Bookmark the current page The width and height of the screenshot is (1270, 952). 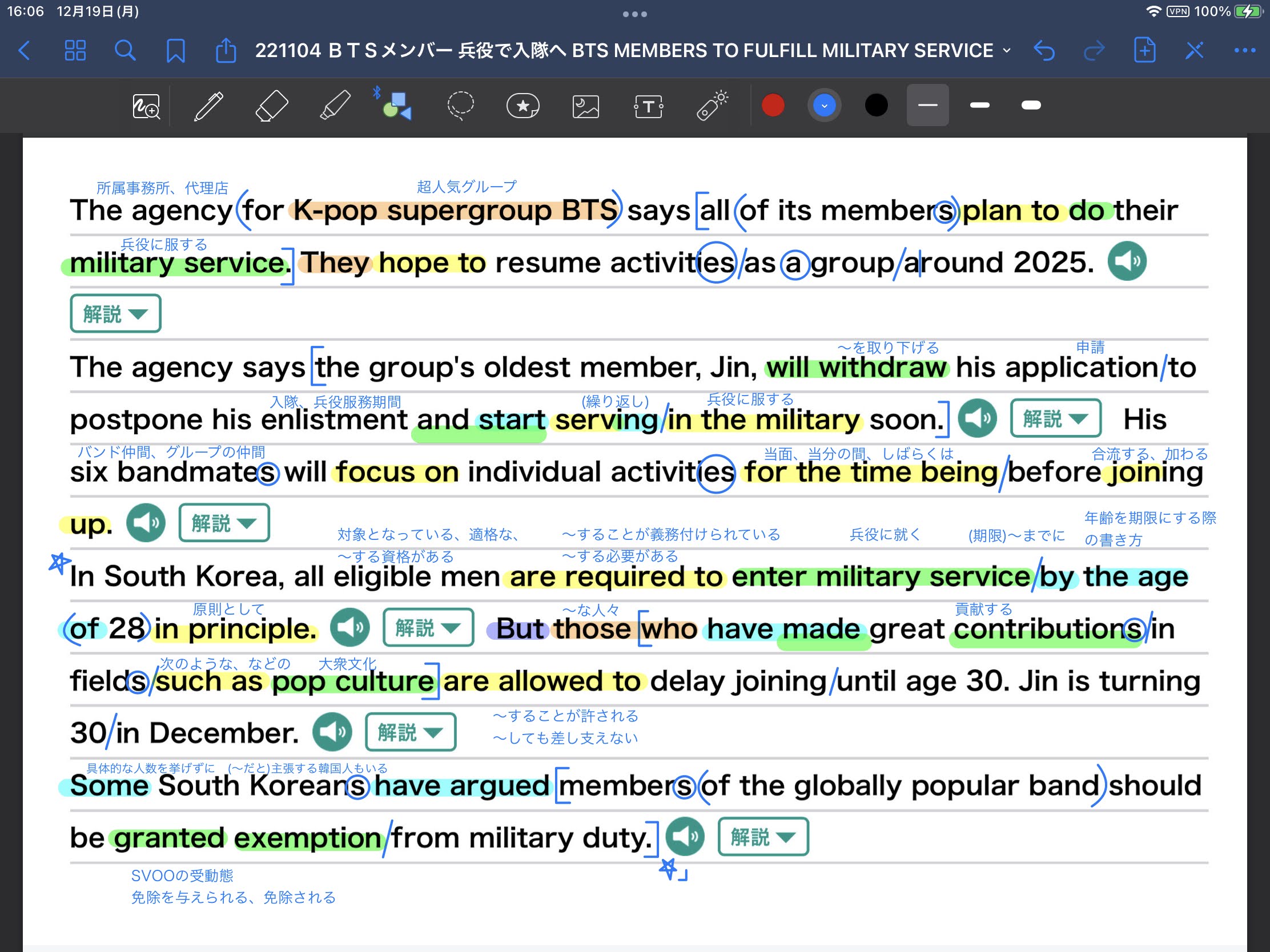pos(176,50)
